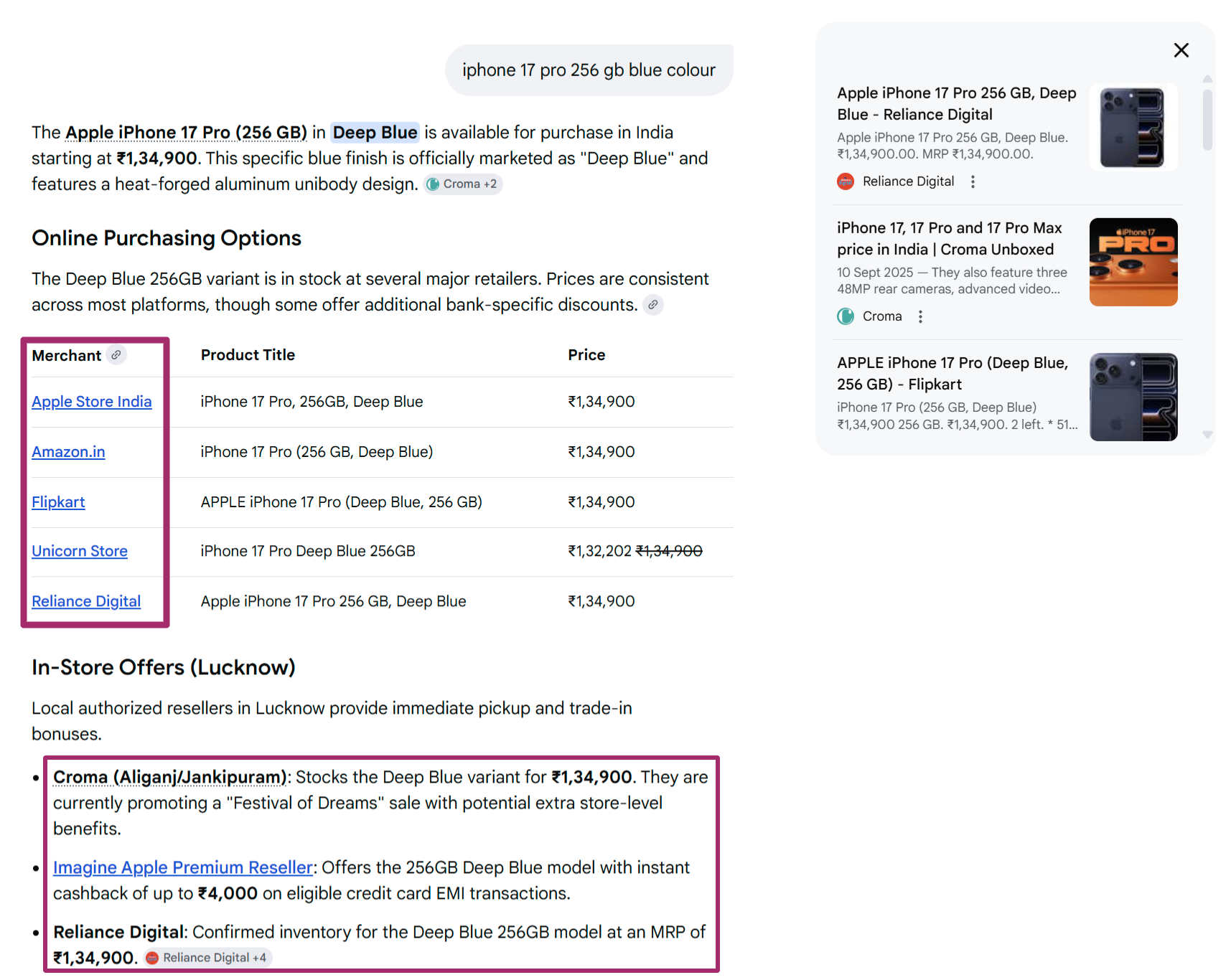Visit the Amazon.in merchant link
The width and height of the screenshot is (1231, 980).
pos(68,451)
